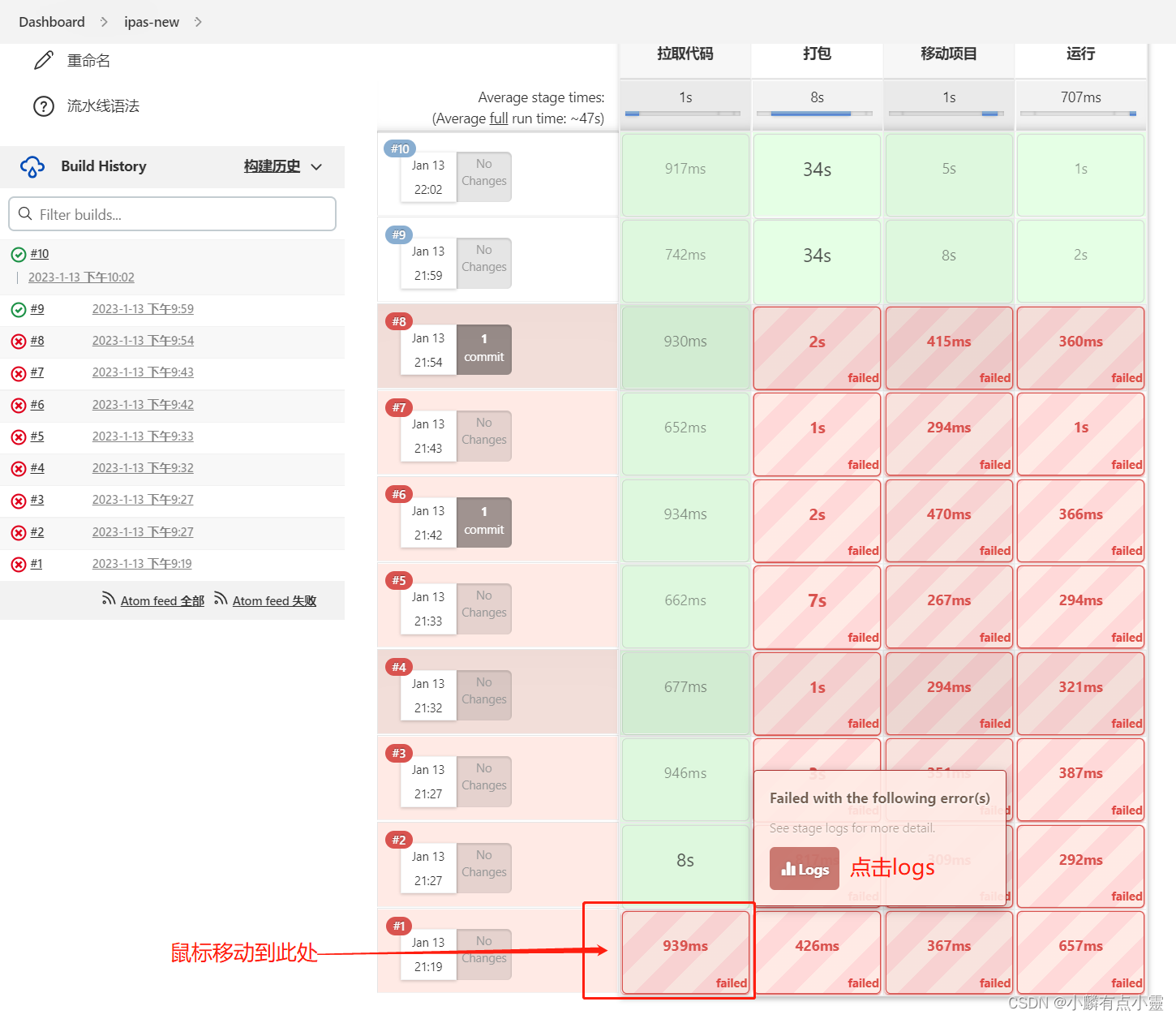Image resolution: width=1176 pixels, height=1019 pixels.
Task: Click the 917ms stage cell of build #10
Action: [x=685, y=175]
